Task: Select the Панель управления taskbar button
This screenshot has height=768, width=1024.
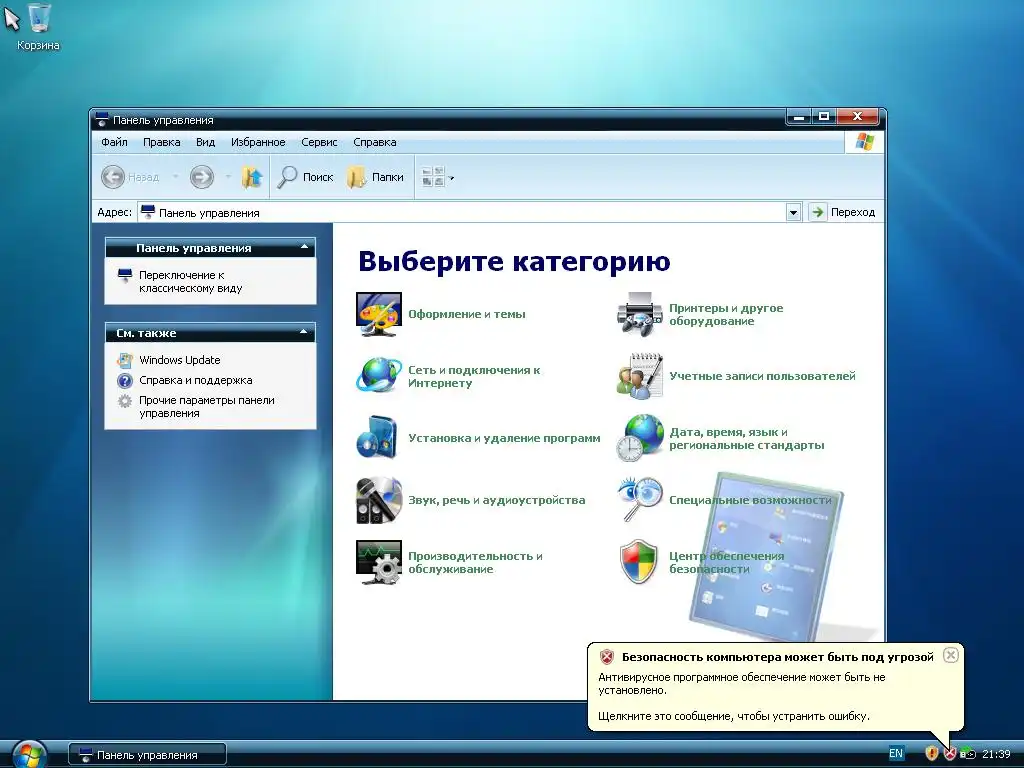Action: pos(148,755)
